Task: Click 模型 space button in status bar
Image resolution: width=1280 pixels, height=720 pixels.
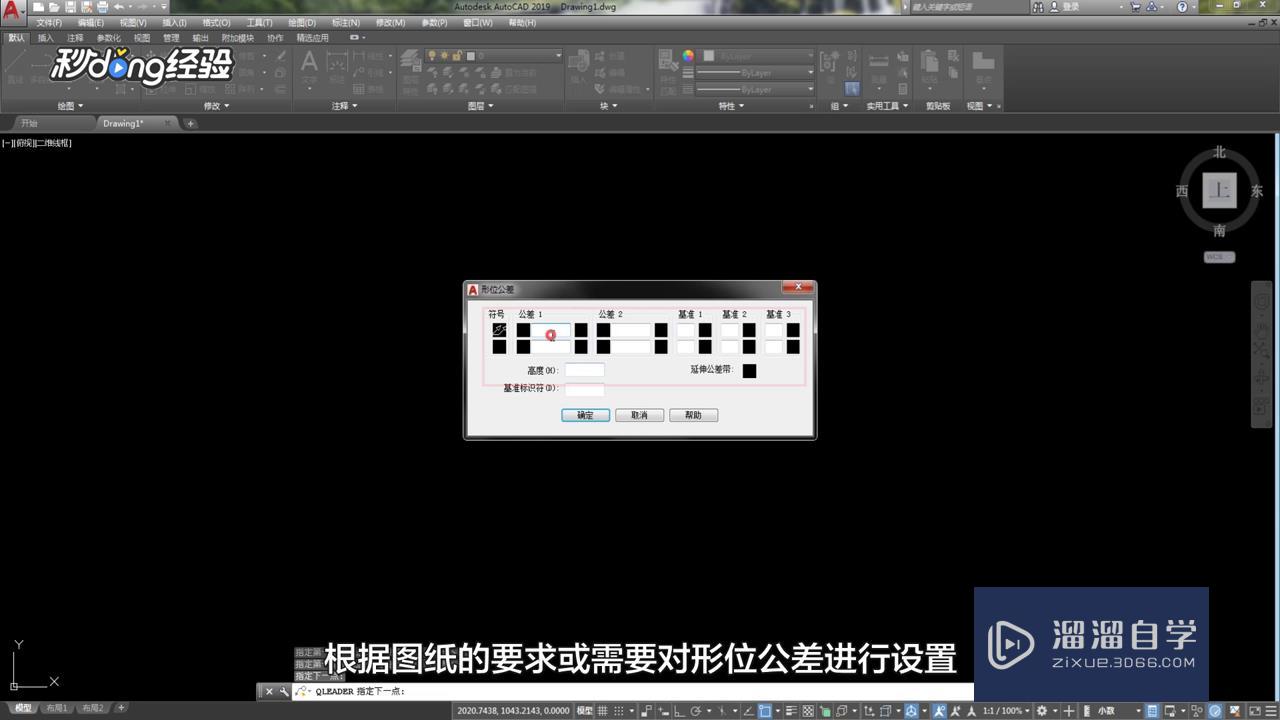Action: (x=585, y=711)
